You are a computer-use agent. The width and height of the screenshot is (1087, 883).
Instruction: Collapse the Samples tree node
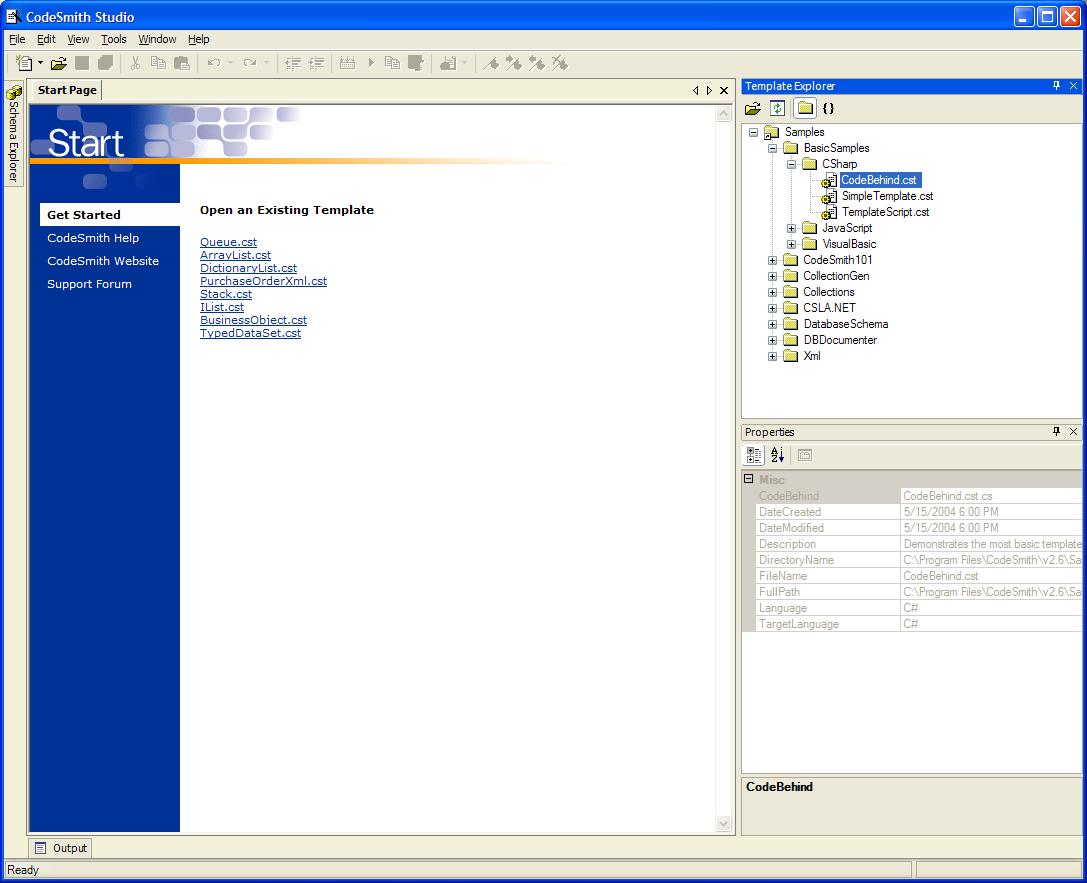[x=754, y=132]
